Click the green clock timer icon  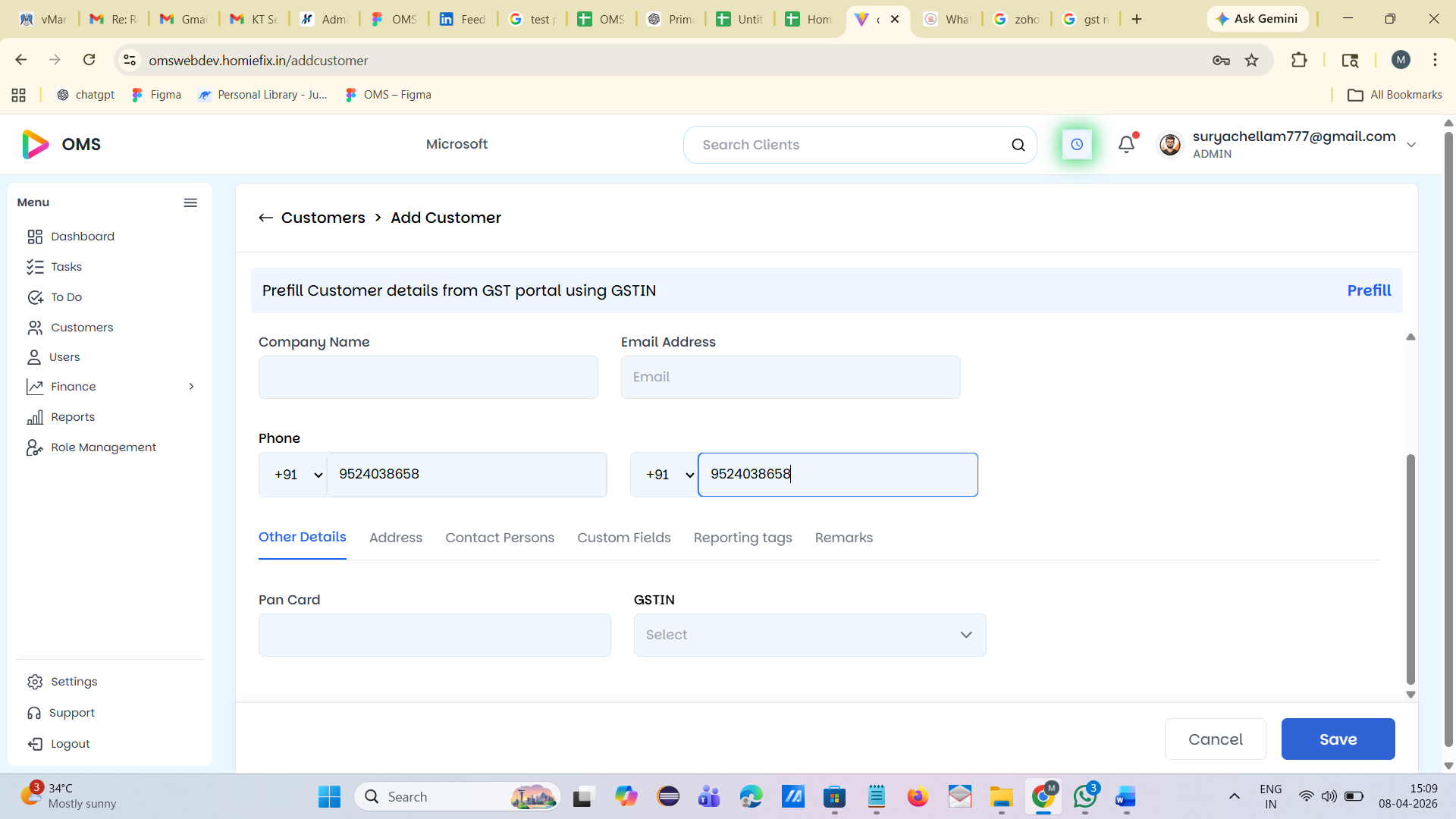pos(1076,144)
